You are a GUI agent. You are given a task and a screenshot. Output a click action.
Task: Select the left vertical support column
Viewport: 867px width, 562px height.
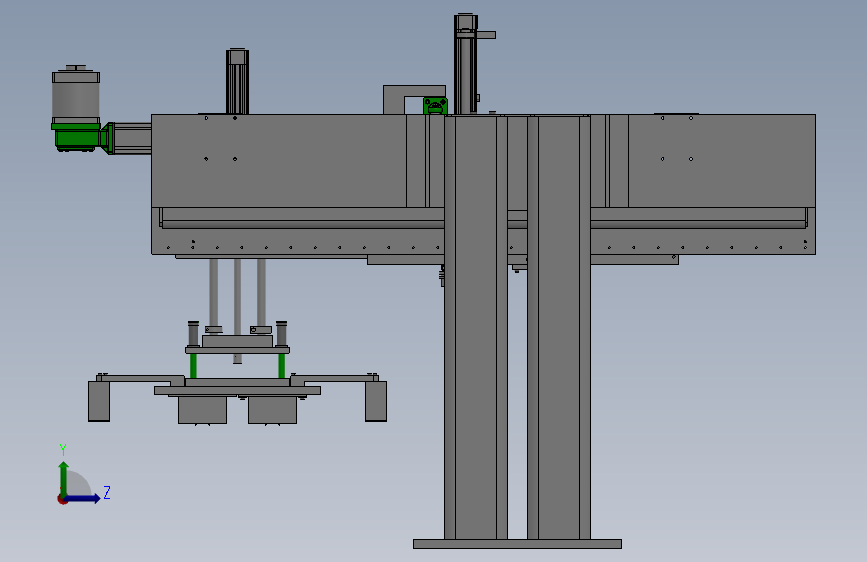click(476, 326)
